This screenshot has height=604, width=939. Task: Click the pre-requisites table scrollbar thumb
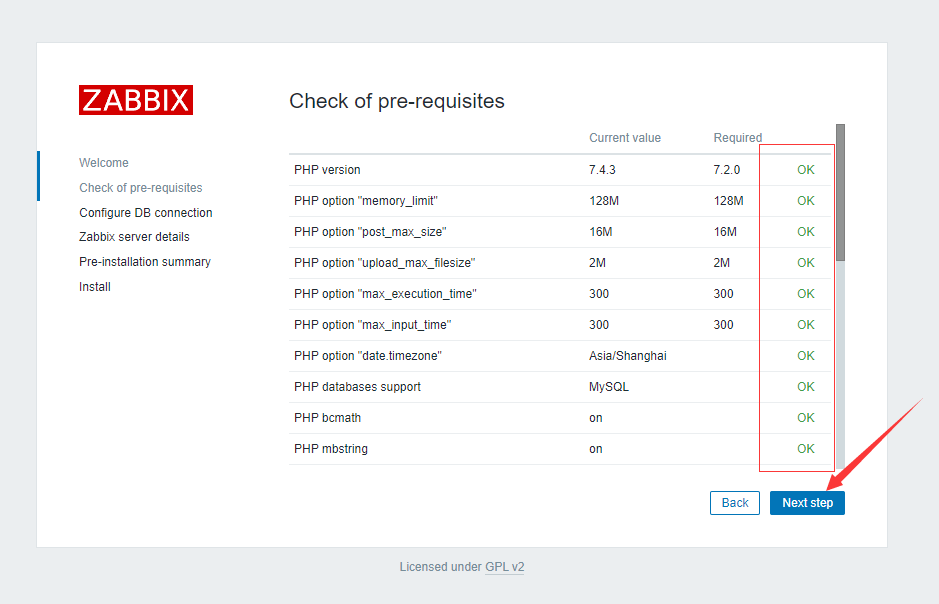pos(840,192)
